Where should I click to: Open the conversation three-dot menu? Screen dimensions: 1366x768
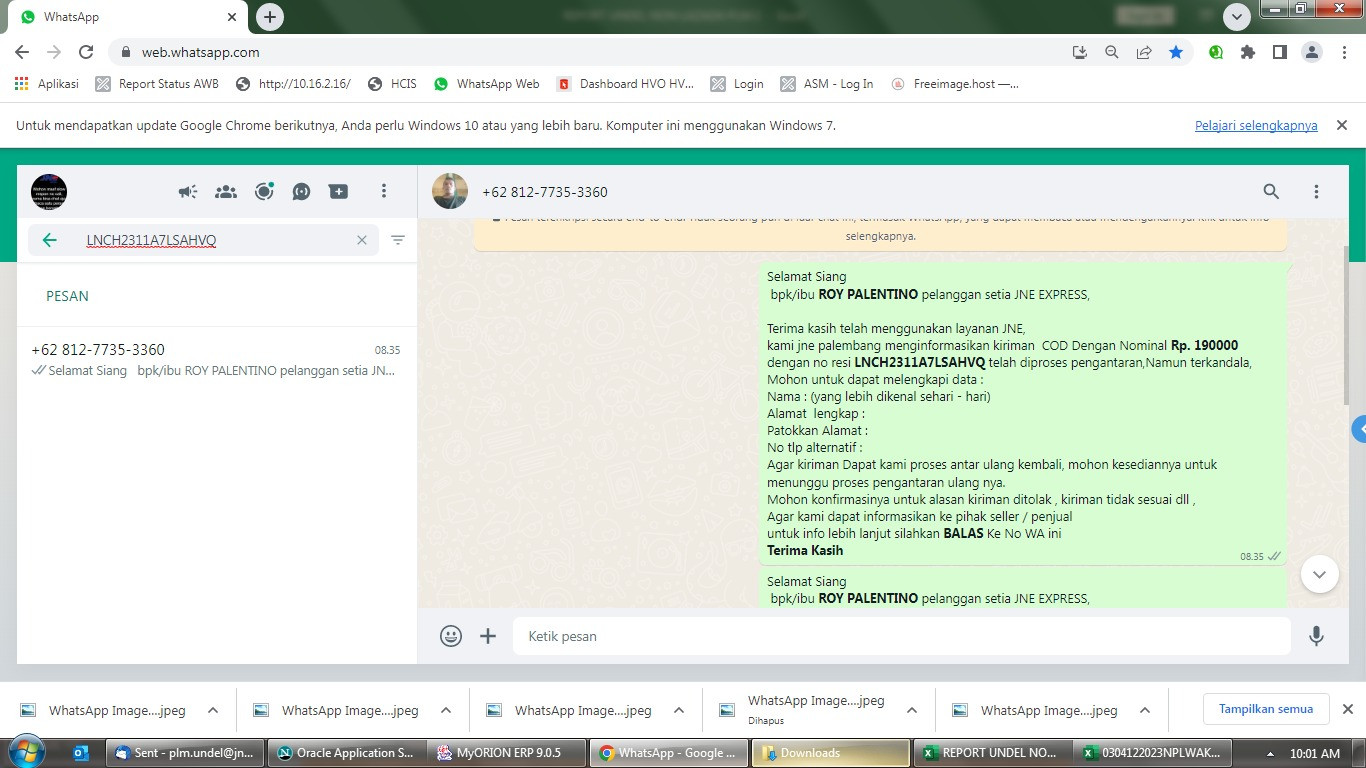pos(1316,191)
